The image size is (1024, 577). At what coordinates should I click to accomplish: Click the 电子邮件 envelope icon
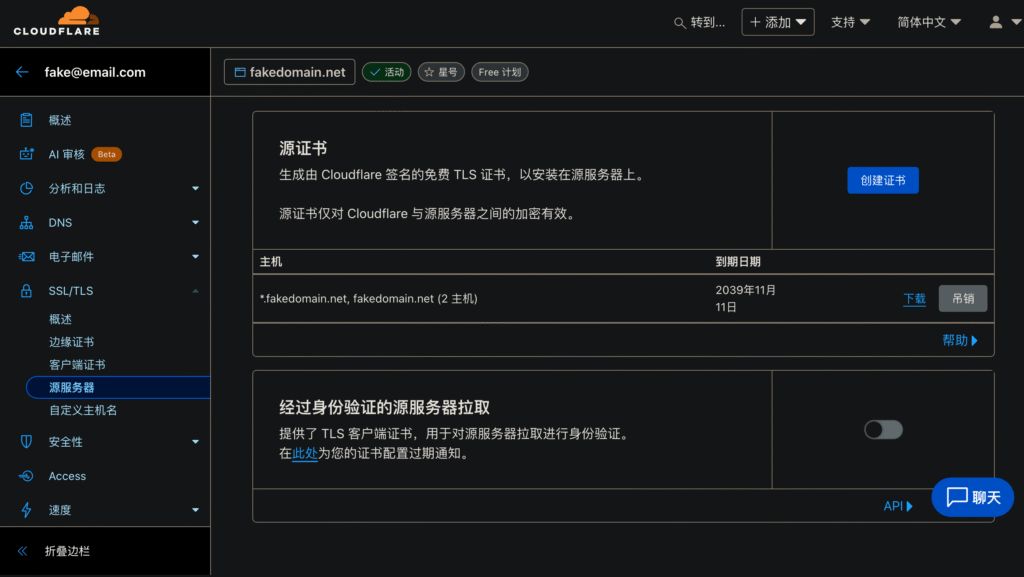[27, 257]
